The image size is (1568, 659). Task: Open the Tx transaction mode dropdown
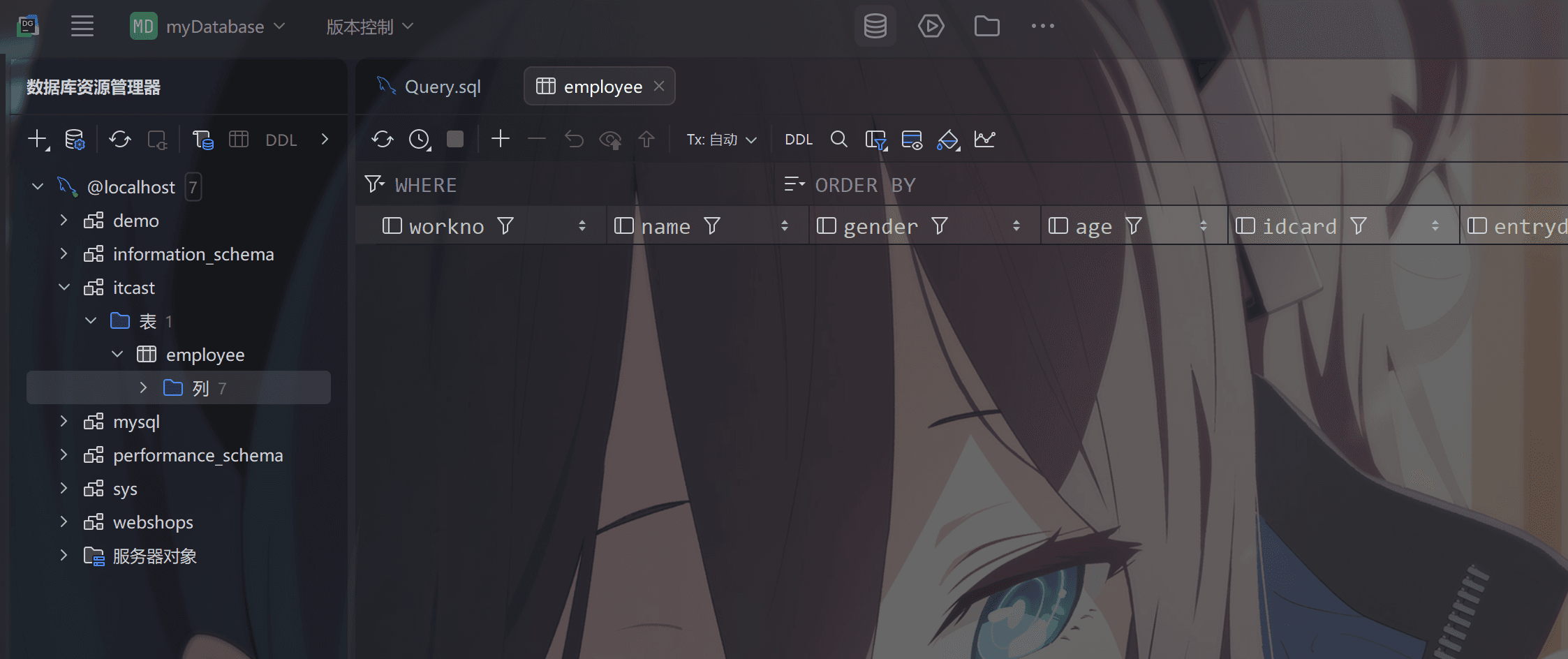click(721, 140)
